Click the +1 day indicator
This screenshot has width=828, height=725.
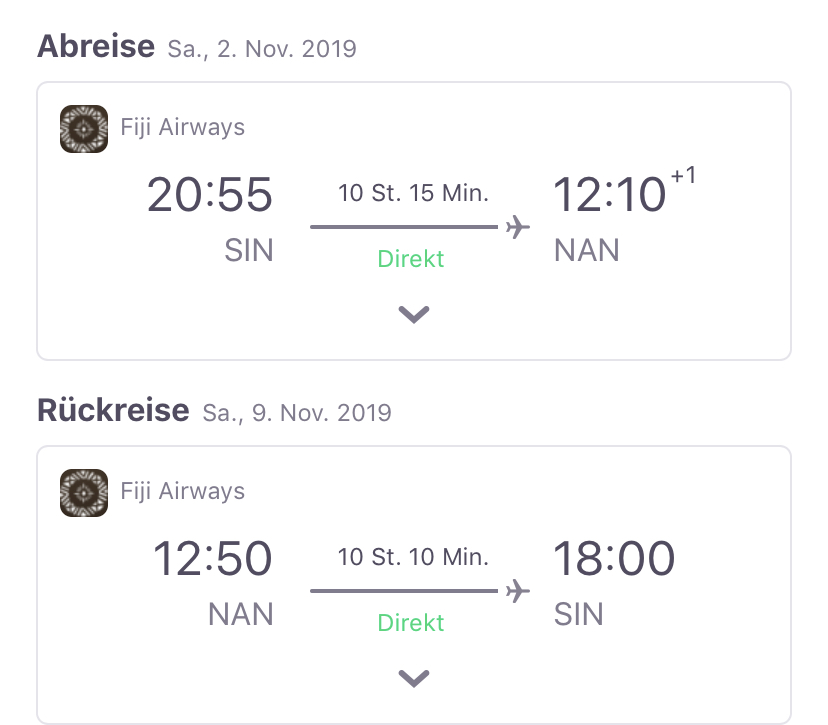[683, 175]
